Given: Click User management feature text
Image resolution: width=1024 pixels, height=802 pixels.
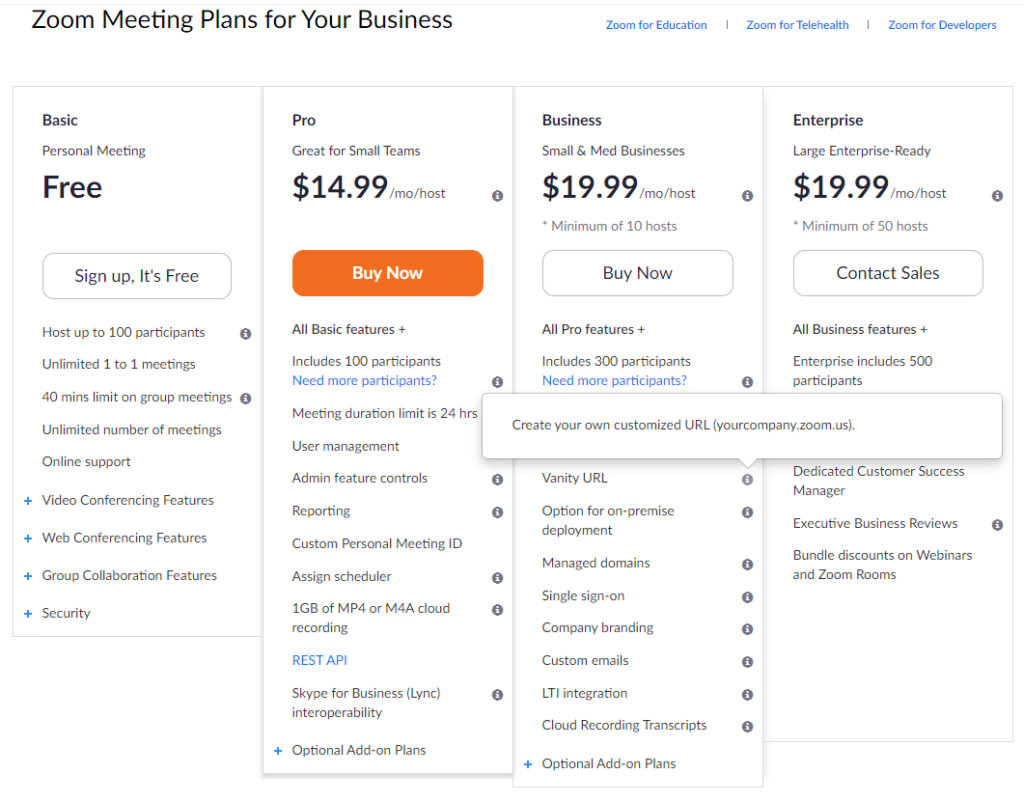Looking at the screenshot, I should click(345, 447).
